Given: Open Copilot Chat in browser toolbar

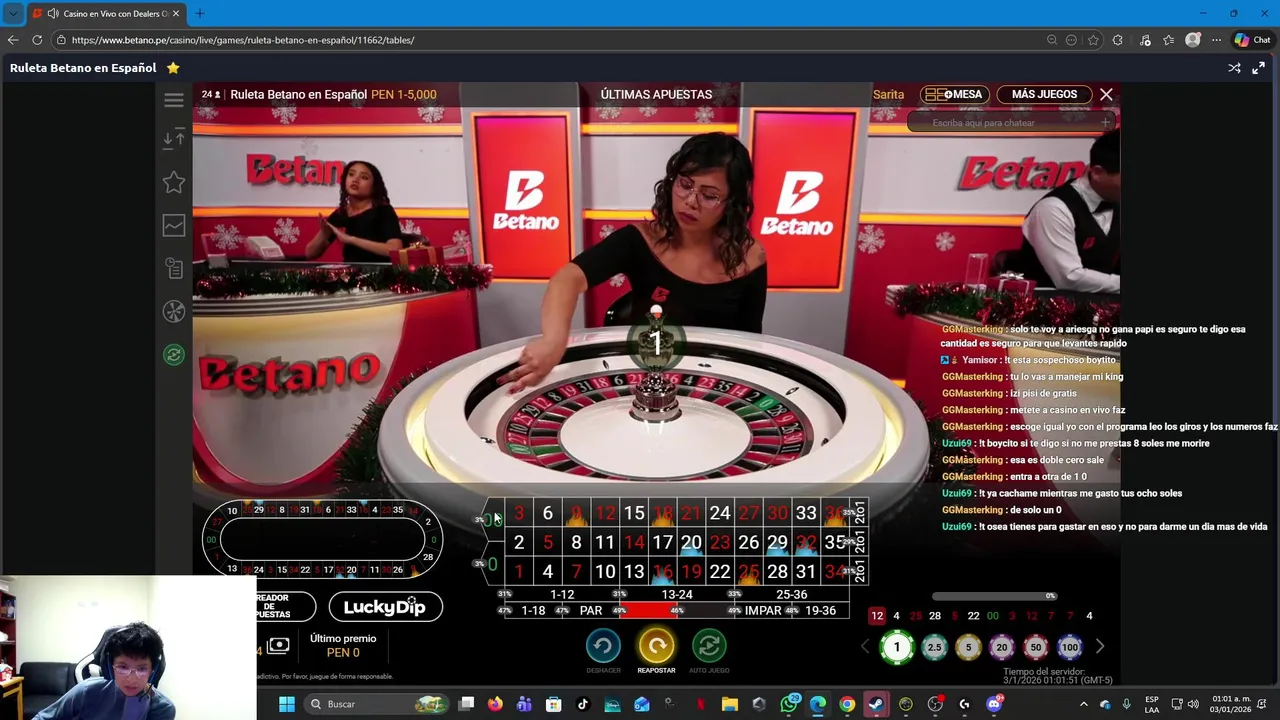Looking at the screenshot, I should pyautogui.click(x=1252, y=40).
